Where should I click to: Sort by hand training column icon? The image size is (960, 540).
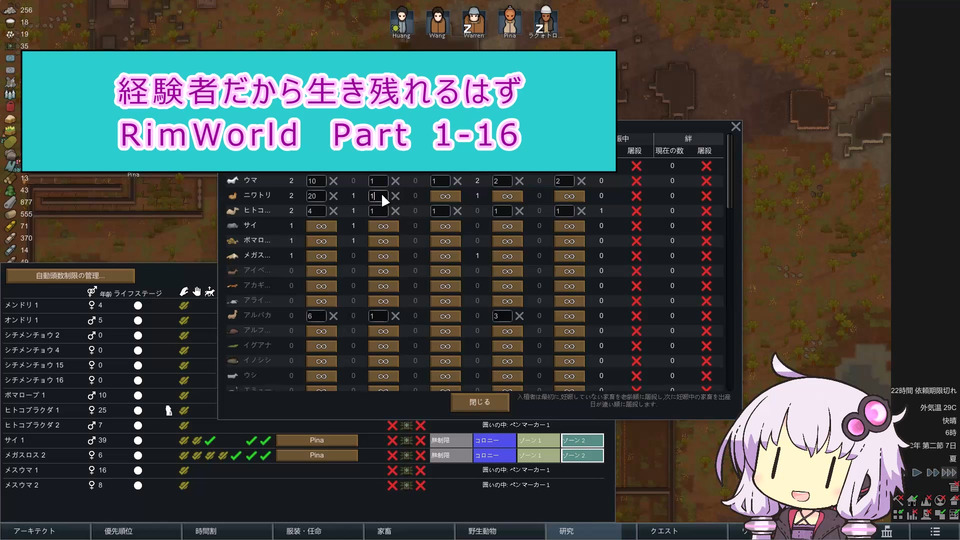click(x=197, y=291)
